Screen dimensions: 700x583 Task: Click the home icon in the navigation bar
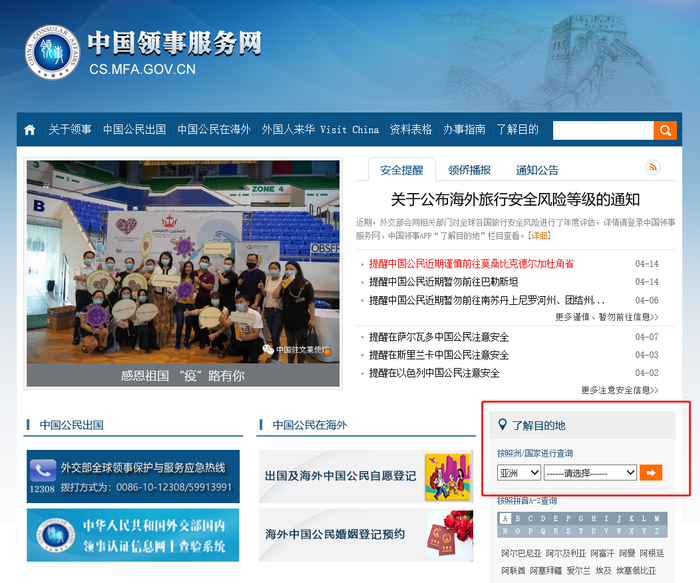pos(30,130)
